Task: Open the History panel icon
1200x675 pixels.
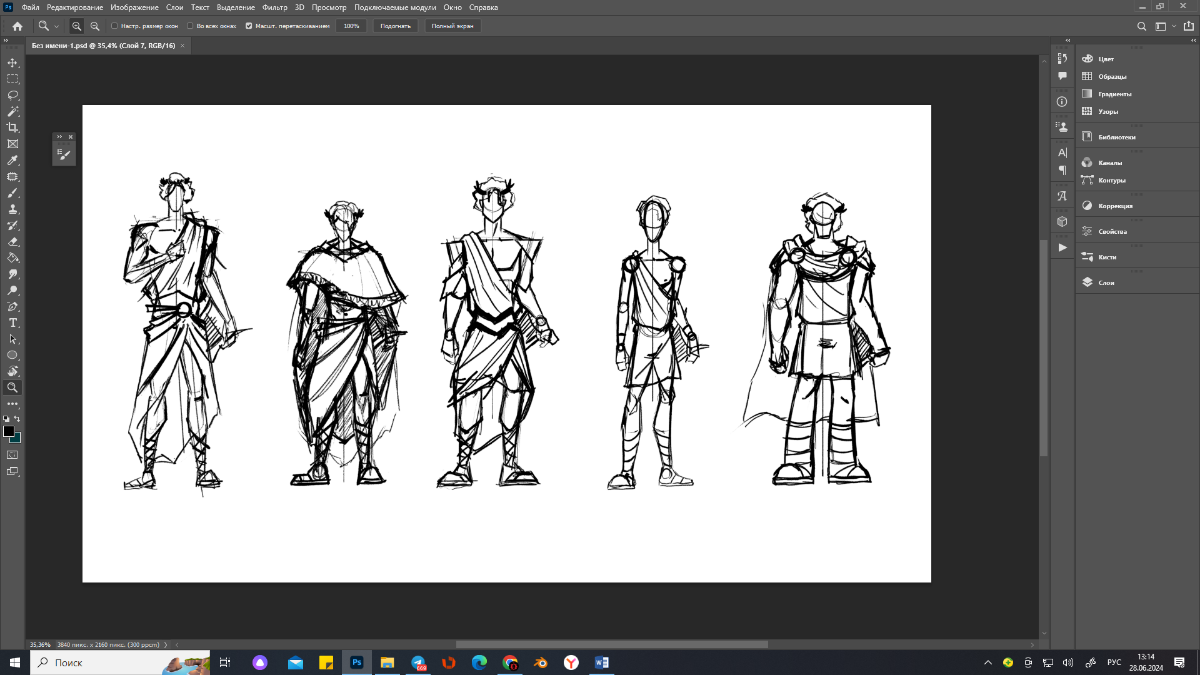Action: coord(1062,58)
